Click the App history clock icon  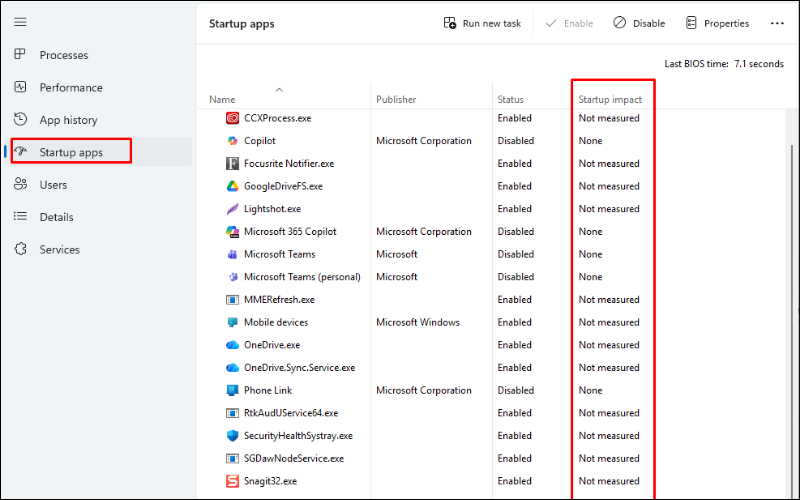tap(20, 120)
